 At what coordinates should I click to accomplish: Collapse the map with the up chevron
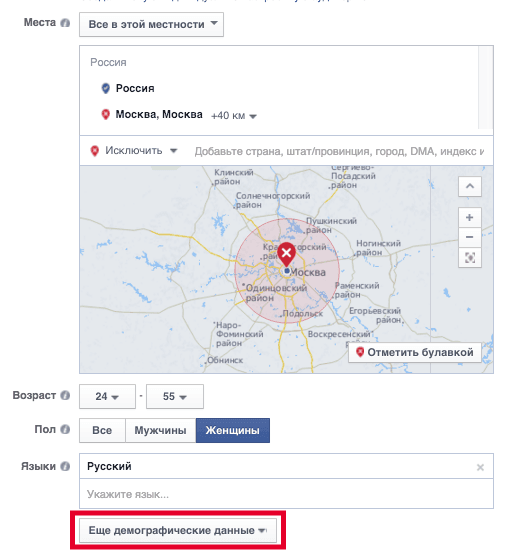click(x=470, y=186)
